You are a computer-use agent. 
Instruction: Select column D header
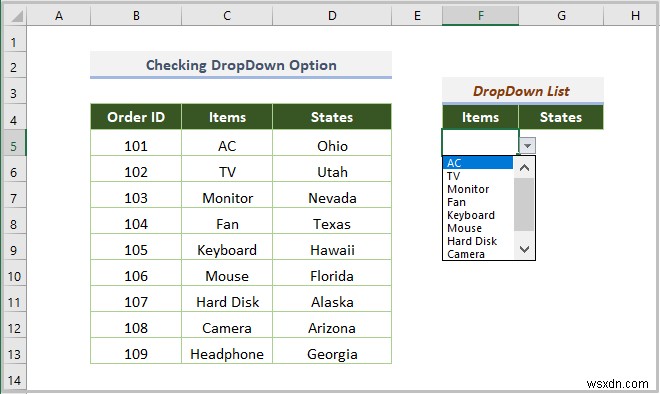[x=332, y=16]
